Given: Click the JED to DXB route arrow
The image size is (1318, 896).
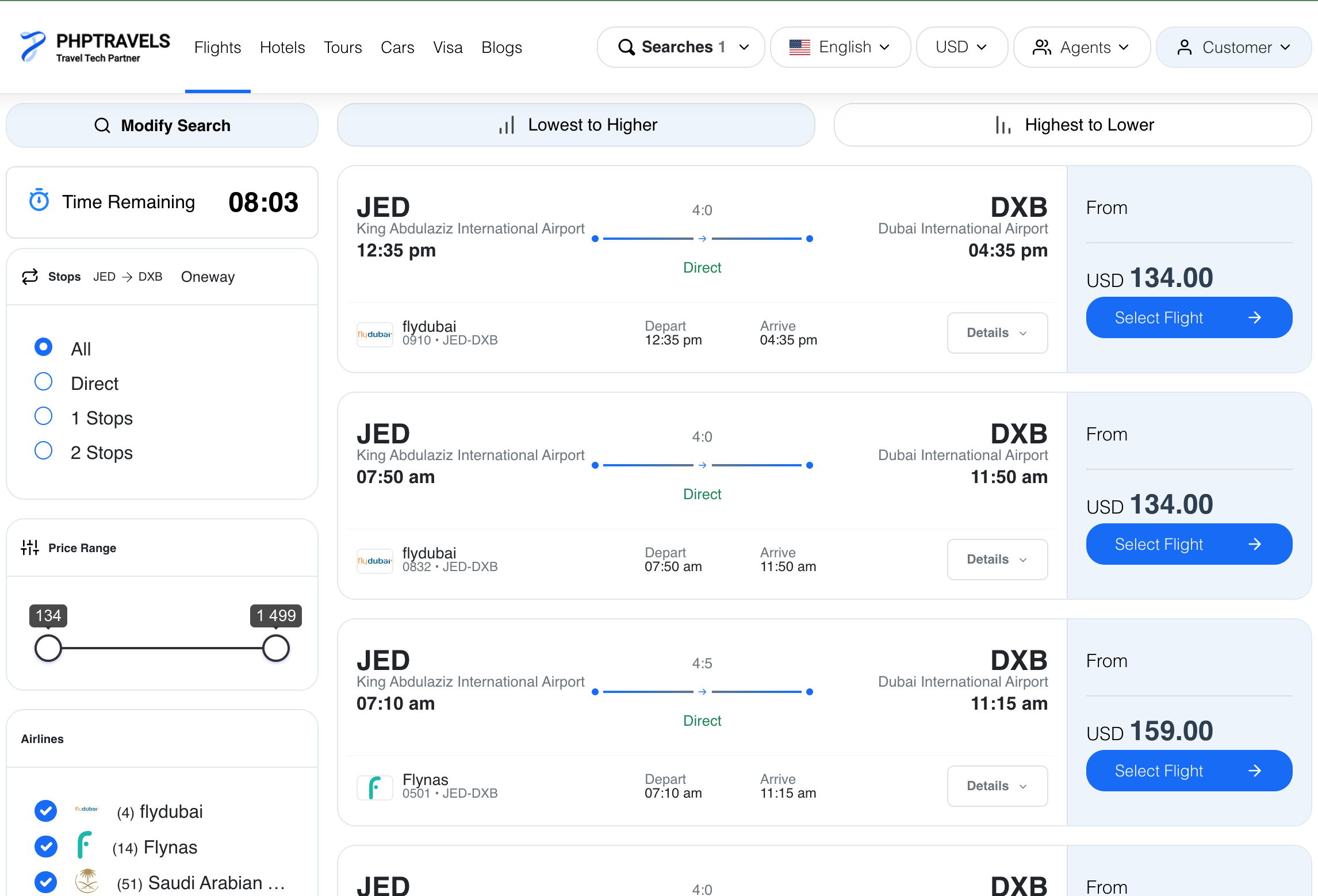Looking at the screenshot, I should pos(128,277).
